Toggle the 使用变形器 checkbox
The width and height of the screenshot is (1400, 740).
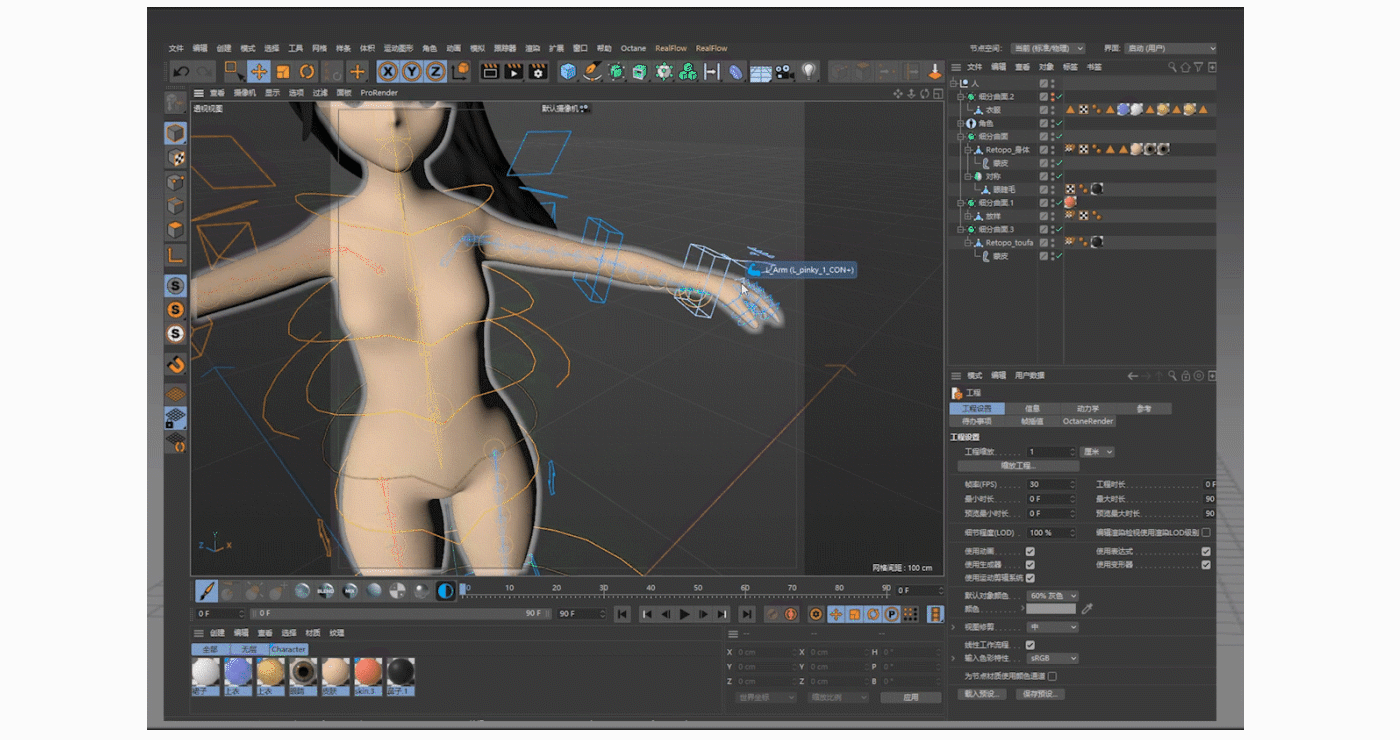pyautogui.click(x=1206, y=564)
